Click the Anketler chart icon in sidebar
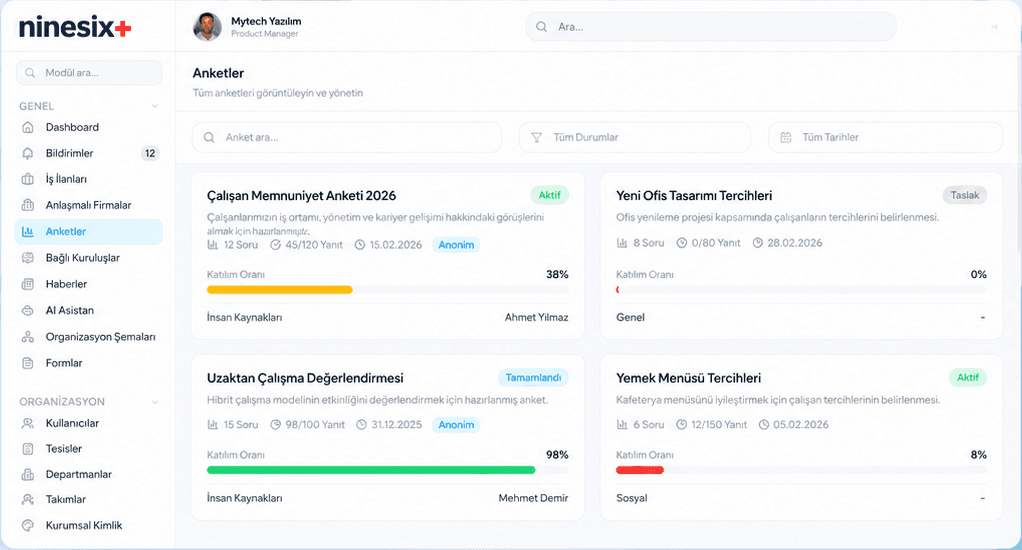This screenshot has height=550, width=1022. (27, 231)
